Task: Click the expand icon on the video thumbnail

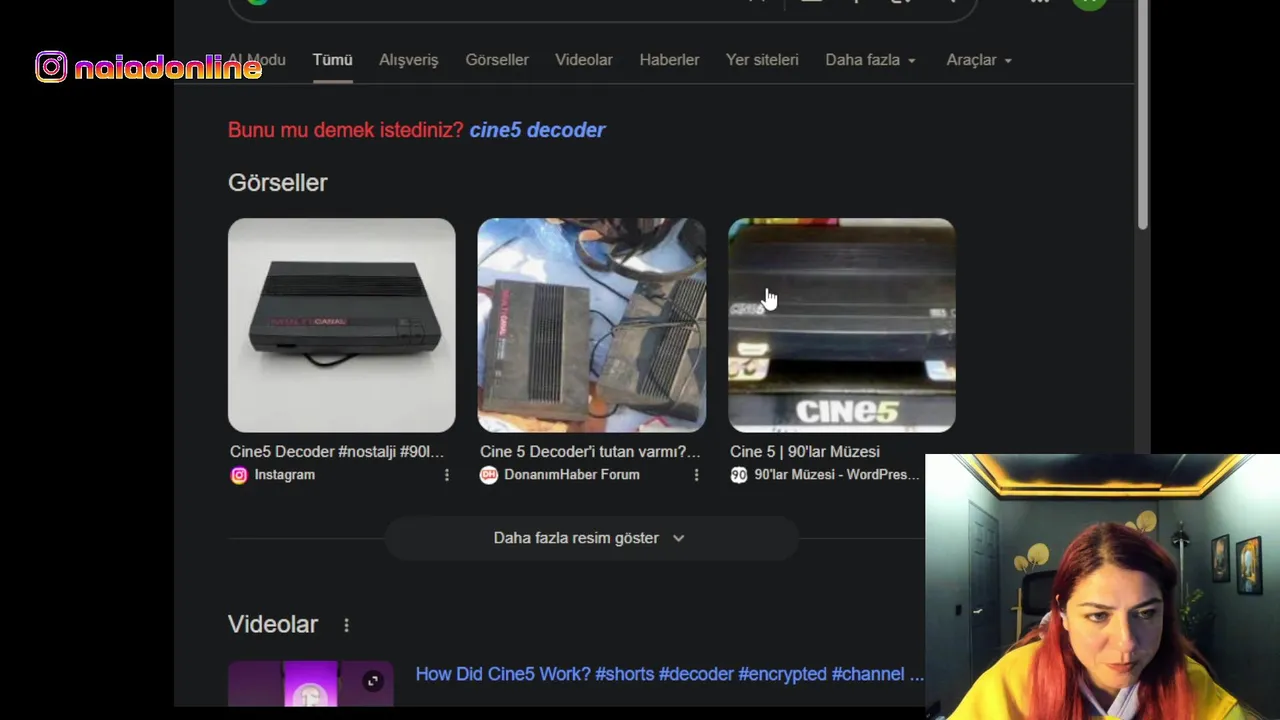Action: [x=373, y=681]
